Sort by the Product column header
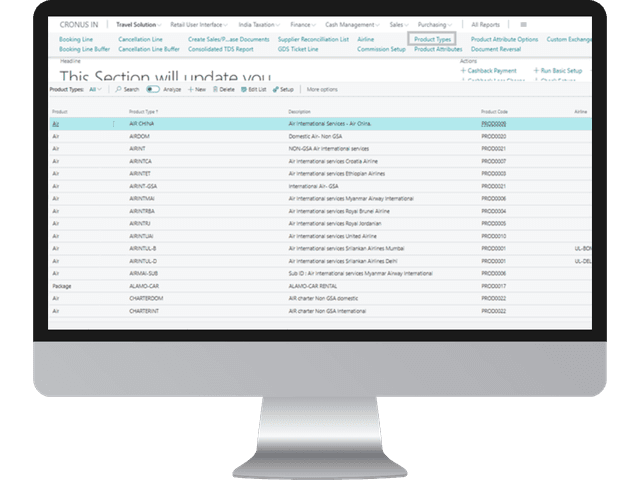Viewport: 640px width, 480px height. point(60,112)
